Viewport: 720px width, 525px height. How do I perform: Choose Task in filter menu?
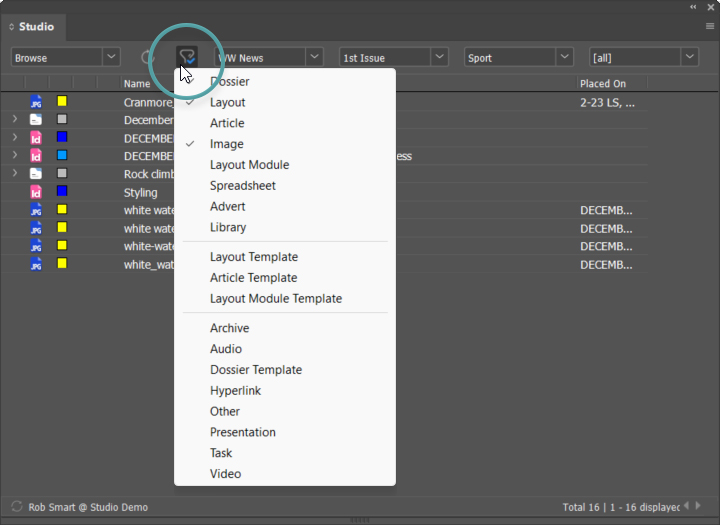point(285,453)
